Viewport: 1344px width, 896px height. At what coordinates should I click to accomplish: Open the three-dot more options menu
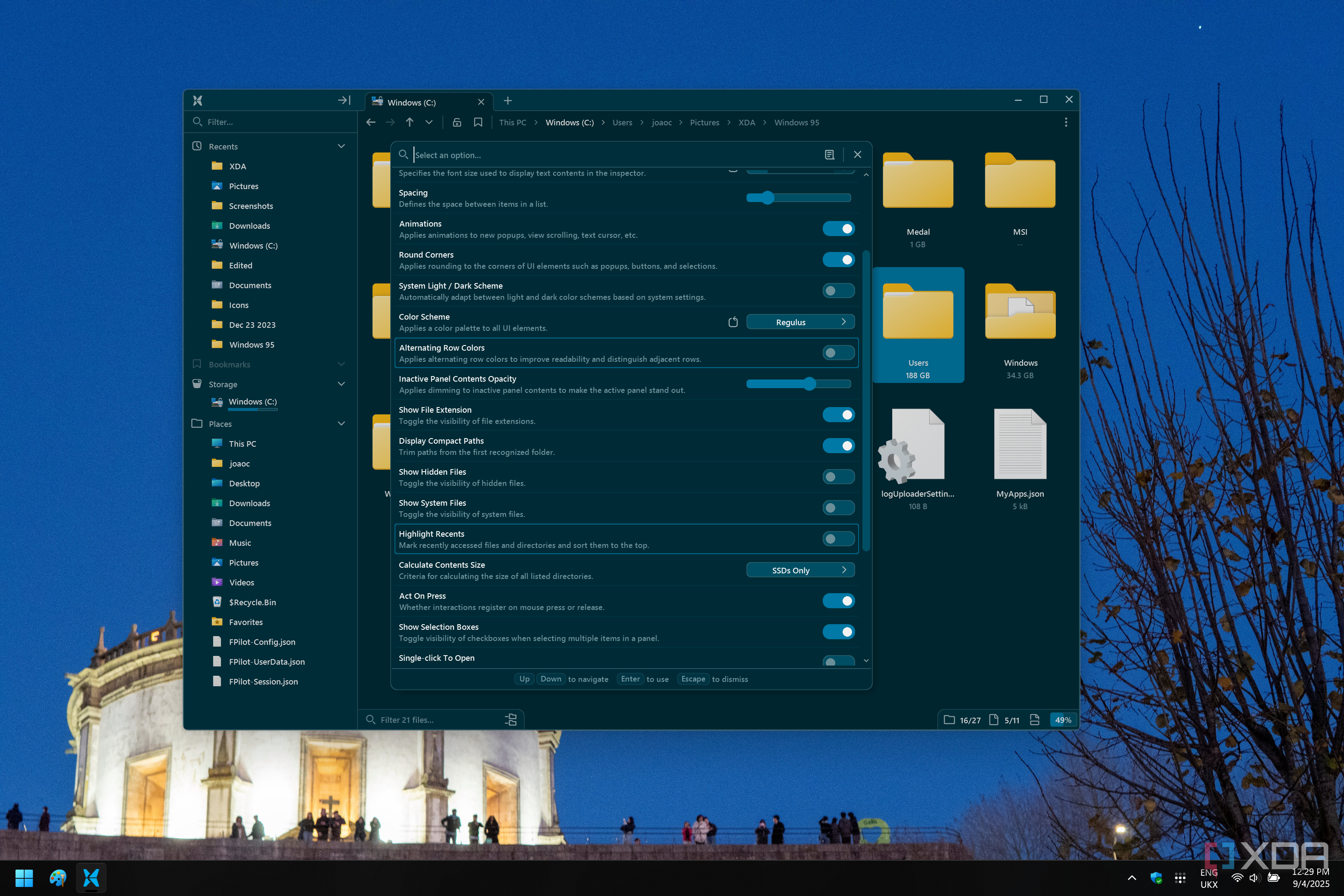coord(1066,122)
